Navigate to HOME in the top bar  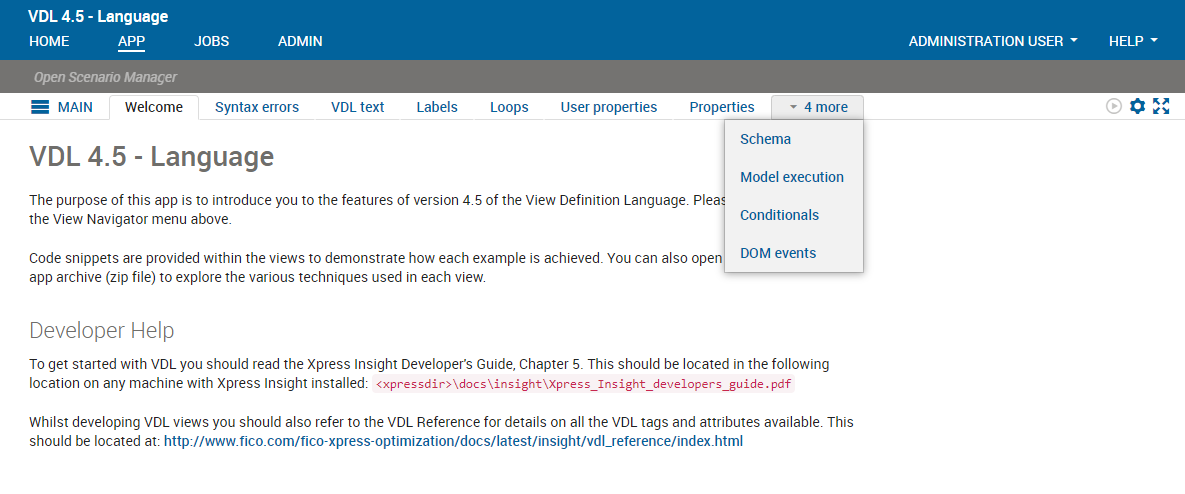[x=49, y=41]
